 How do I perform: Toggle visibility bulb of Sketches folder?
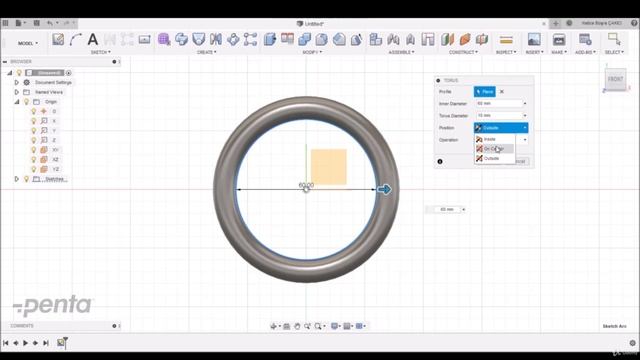click(27, 179)
